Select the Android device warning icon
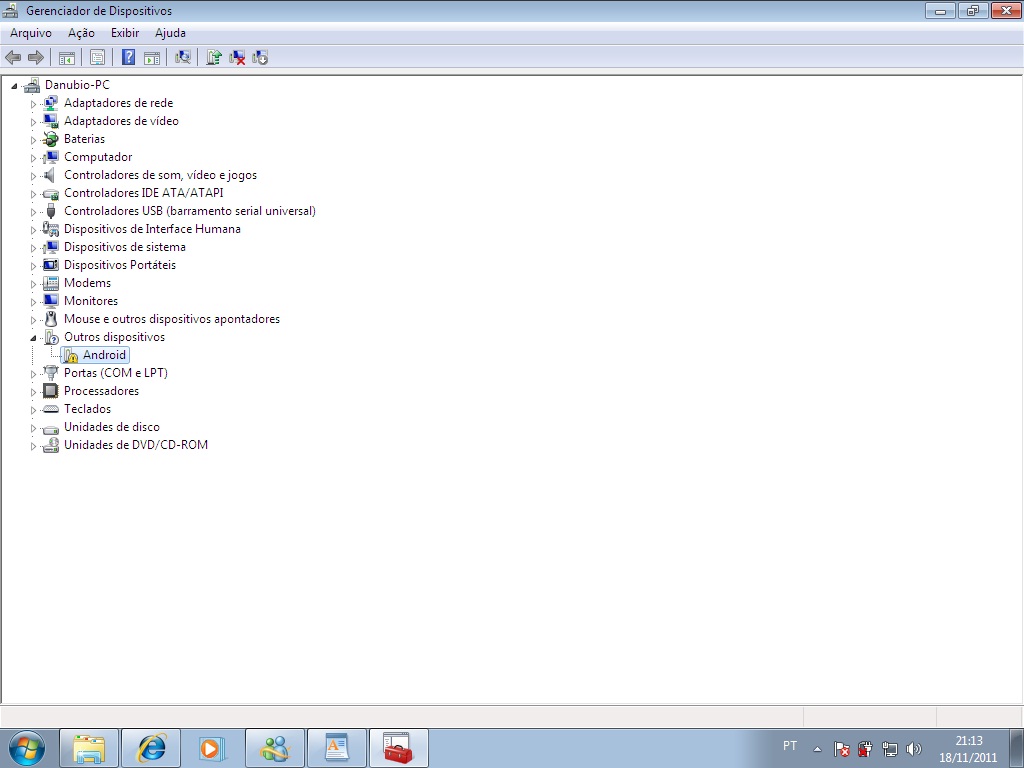Image resolution: width=1024 pixels, height=768 pixels. tap(71, 355)
